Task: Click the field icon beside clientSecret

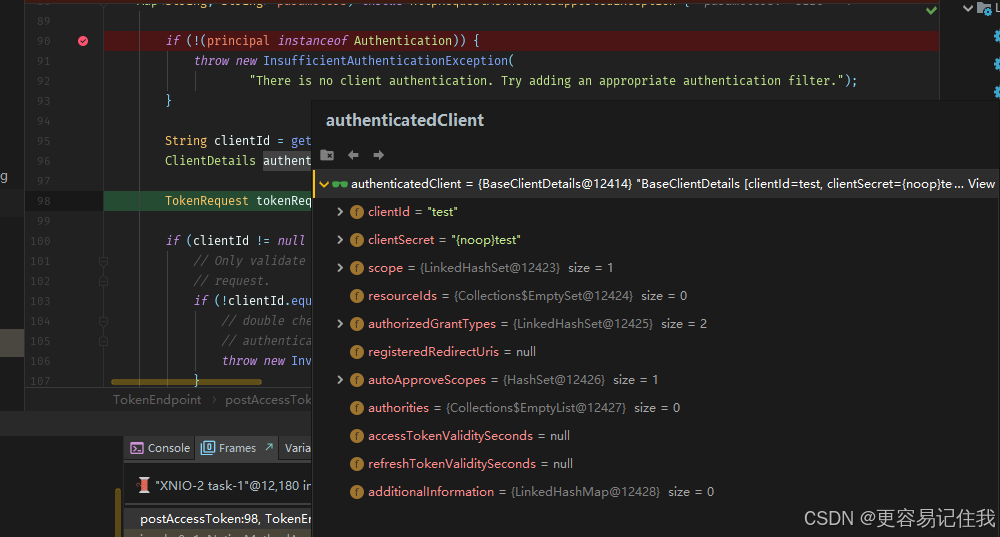Action: point(357,240)
